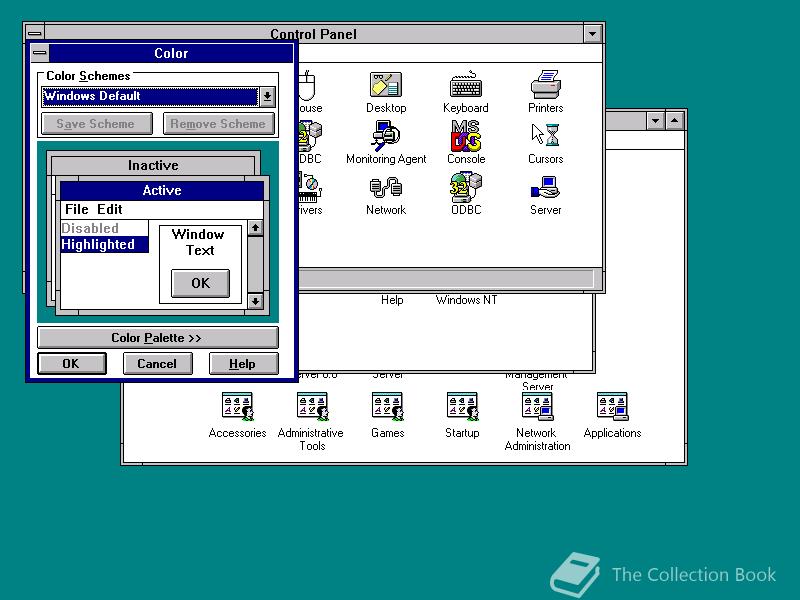Open the ODBC icon with the 32 label
This screenshot has height=600, width=800.
point(466,194)
